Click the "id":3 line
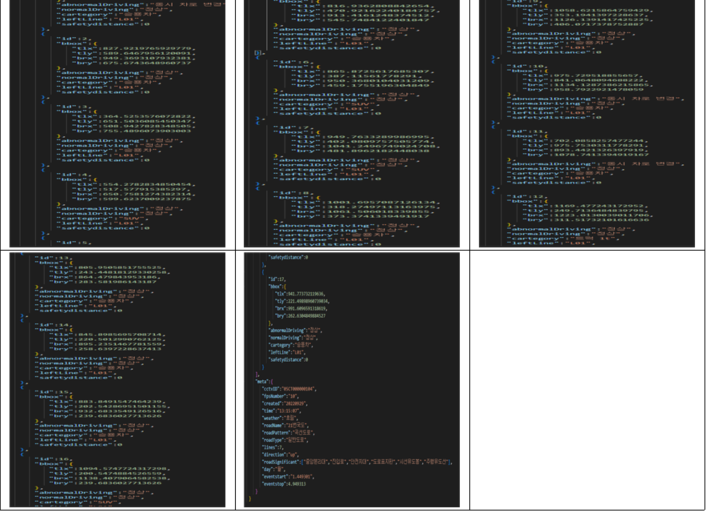This screenshot has height=512, width=710. click(74, 107)
